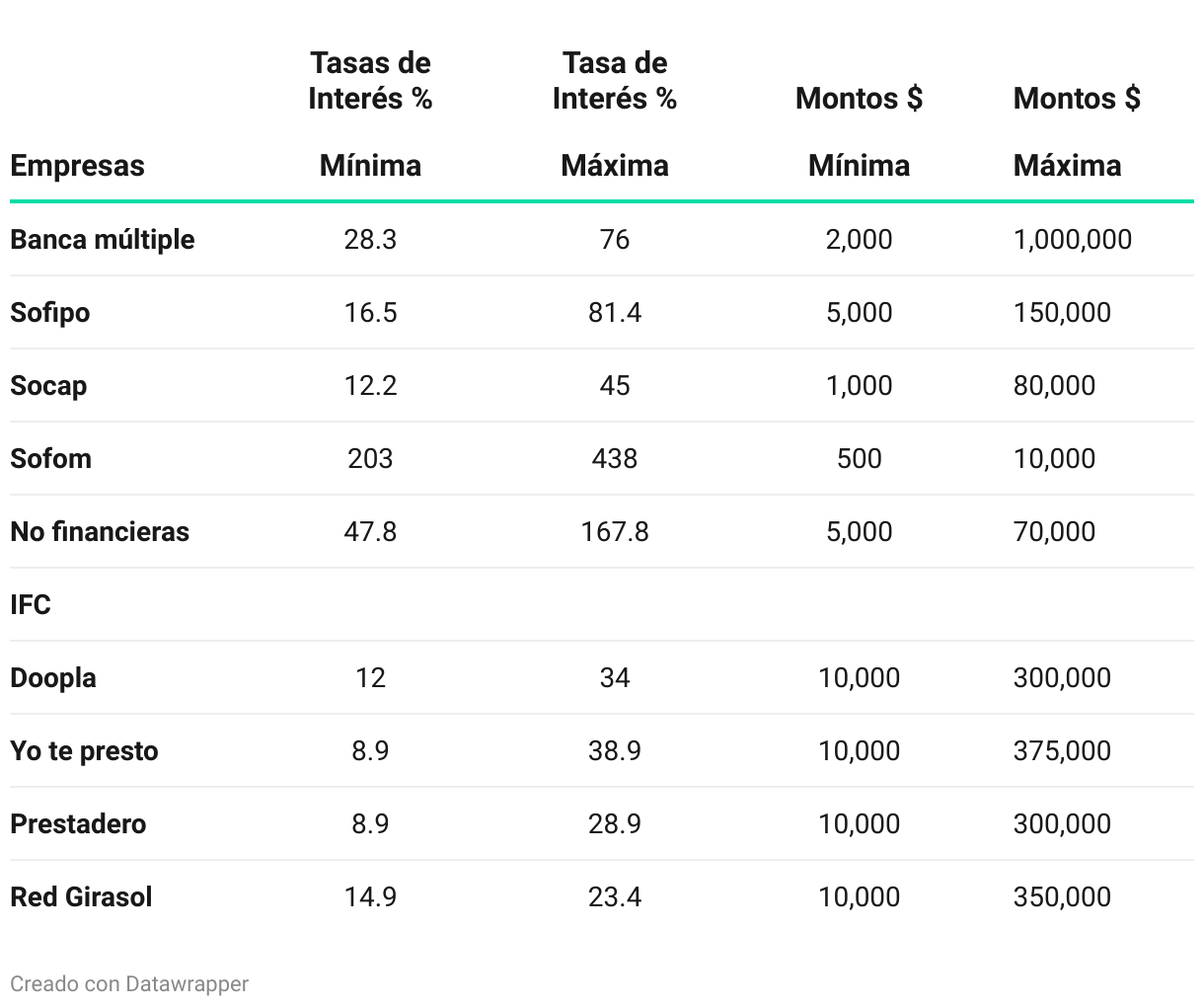This screenshot has height=1007, width=1204.
Task: Click the Creado con Datawrapper link
Action: (x=129, y=983)
